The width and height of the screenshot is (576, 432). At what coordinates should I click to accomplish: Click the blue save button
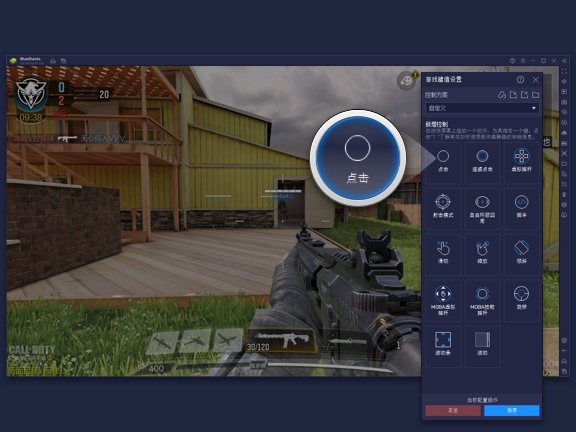(512, 411)
